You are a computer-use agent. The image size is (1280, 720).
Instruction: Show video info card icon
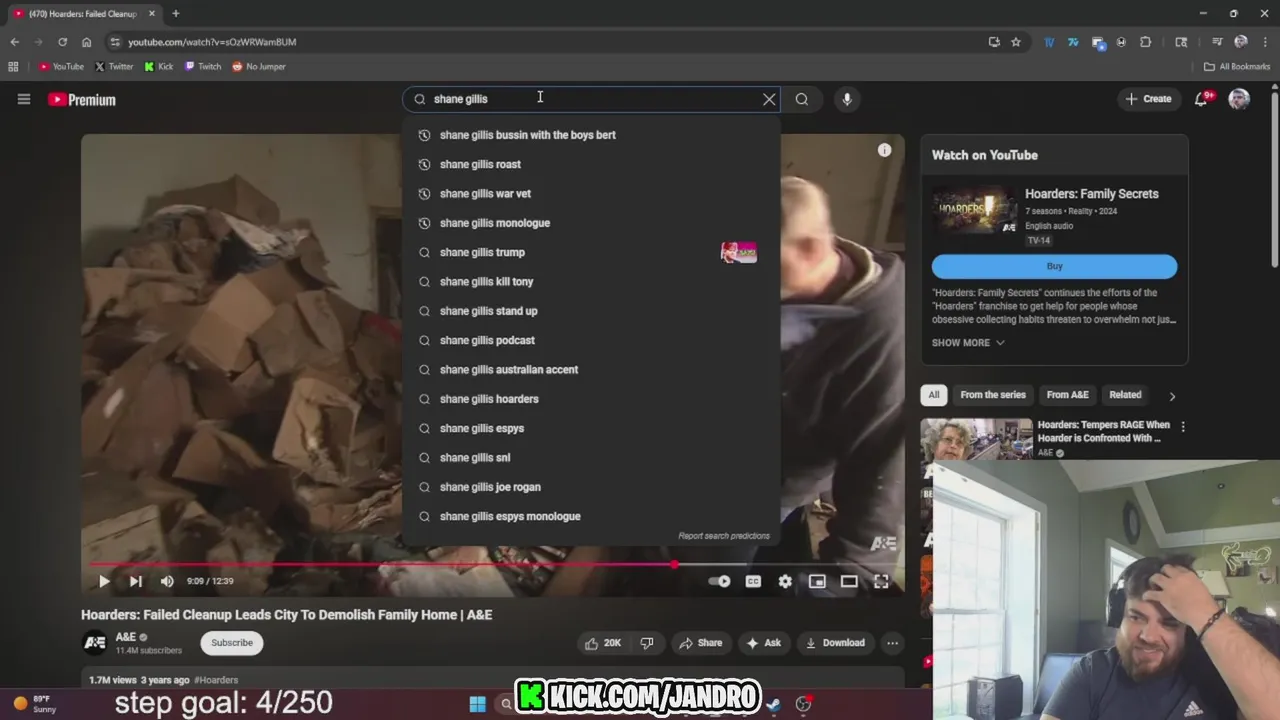pyautogui.click(x=884, y=150)
